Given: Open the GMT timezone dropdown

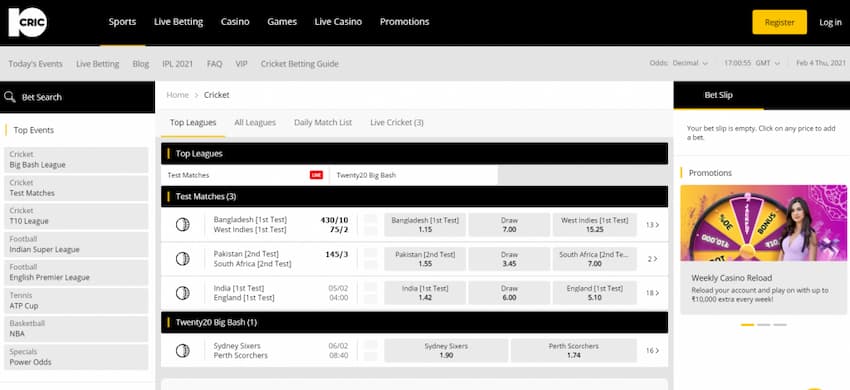Looking at the screenshot, I should click(x=768, y=63).
